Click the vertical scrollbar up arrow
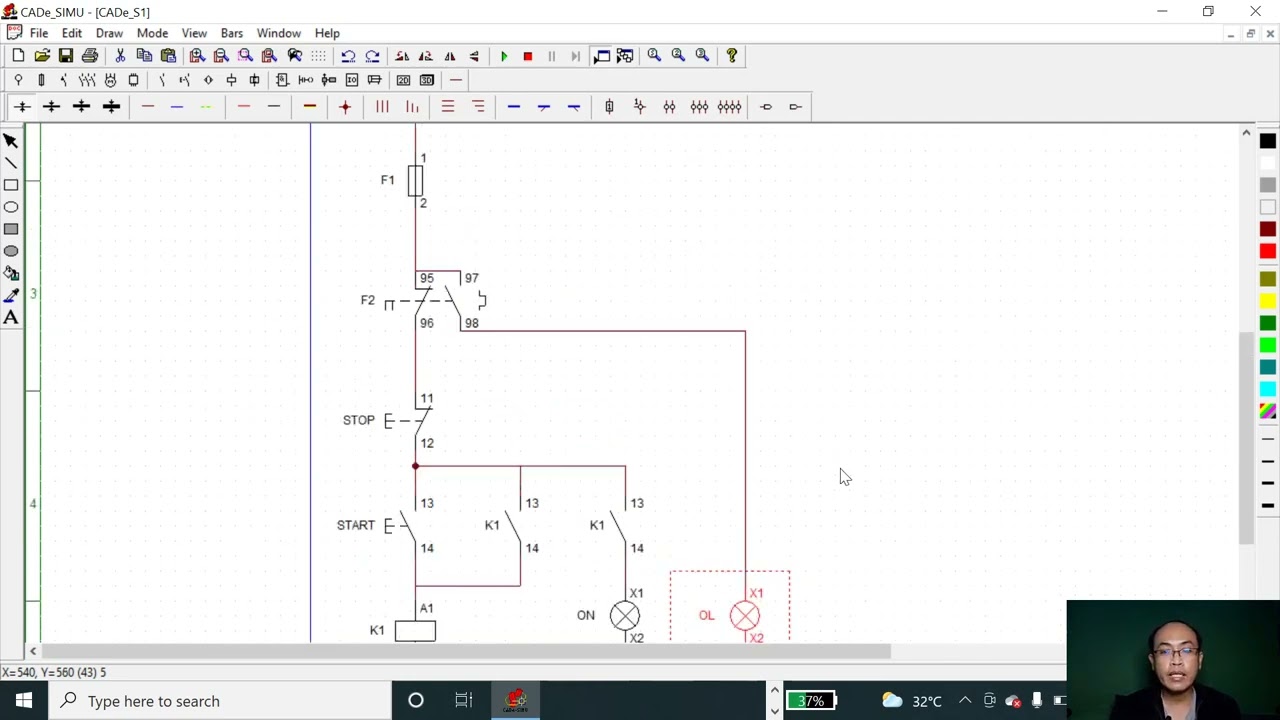The height and width of the screenshot is (720, 1280). point(1246,133)
